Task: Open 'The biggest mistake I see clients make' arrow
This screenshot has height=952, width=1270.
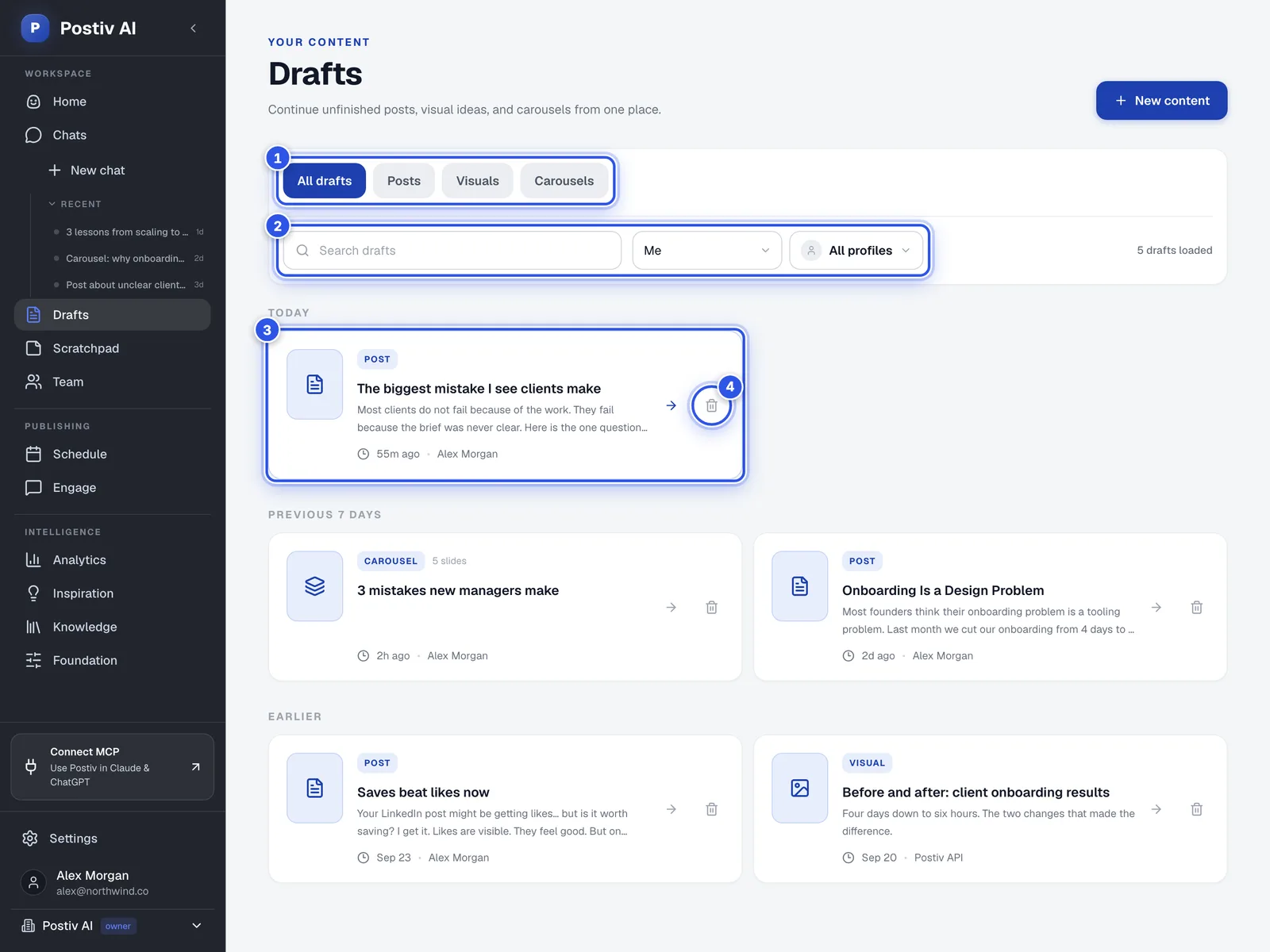Action: (x=672, y=405)
